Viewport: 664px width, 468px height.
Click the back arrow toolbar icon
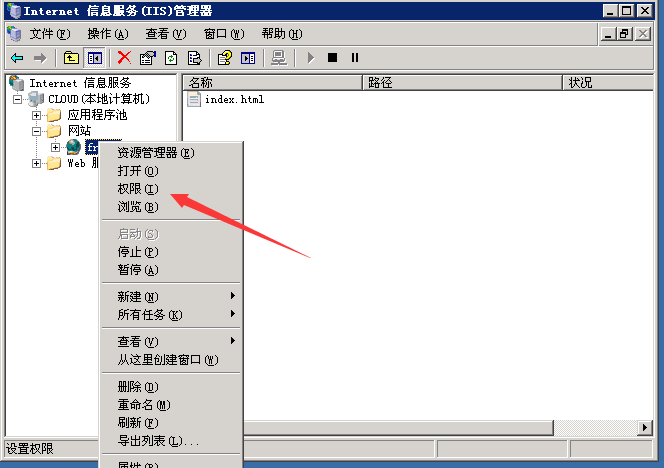tap(17, 58)
